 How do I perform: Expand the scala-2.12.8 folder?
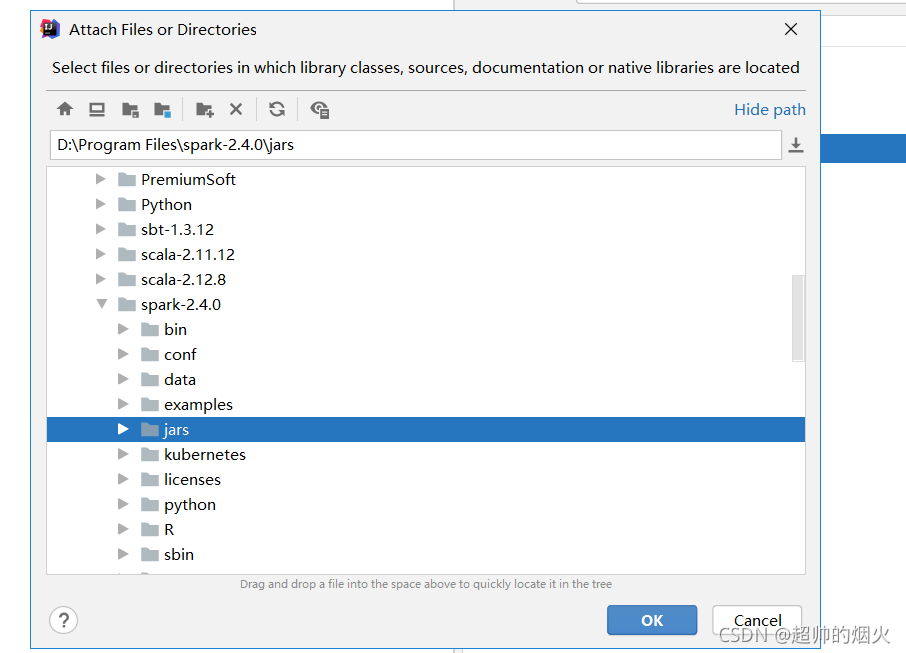pyautogui.click(x=101, y=279)
